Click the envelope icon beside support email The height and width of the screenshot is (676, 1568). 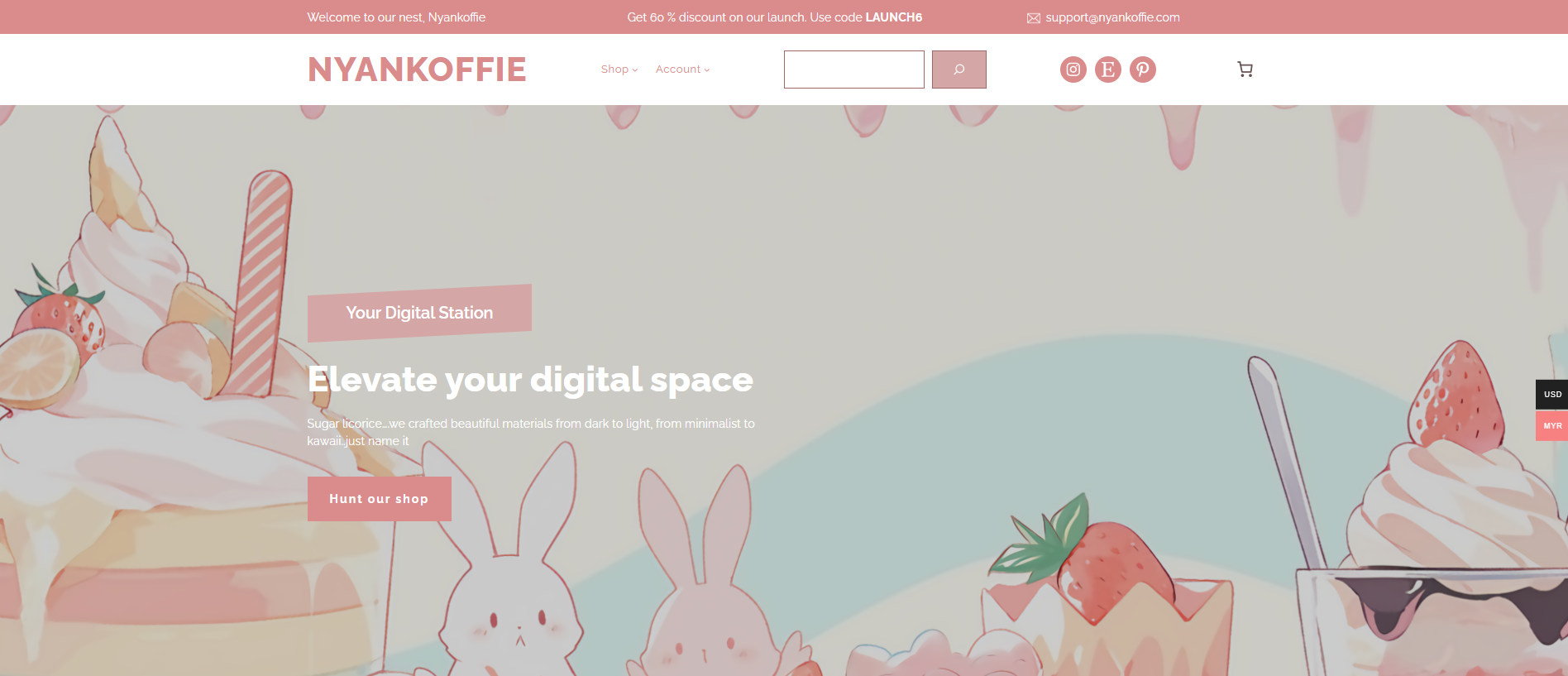point(1033,18)
